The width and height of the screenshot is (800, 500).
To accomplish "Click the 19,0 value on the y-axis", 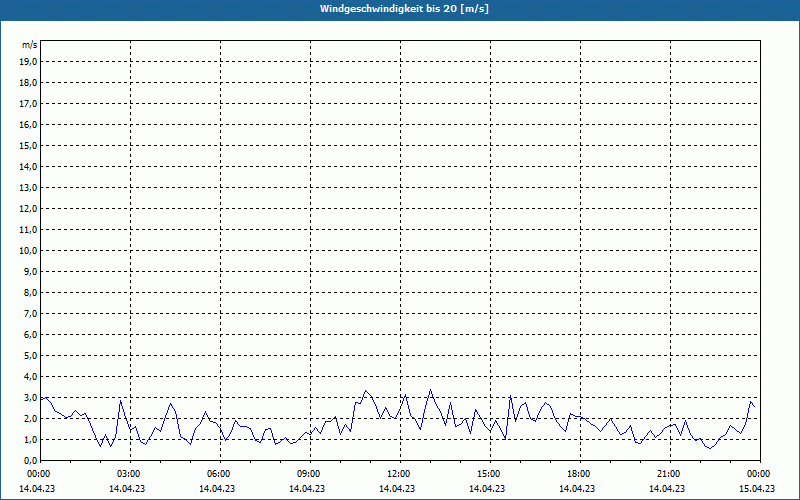I will [28, 62].
